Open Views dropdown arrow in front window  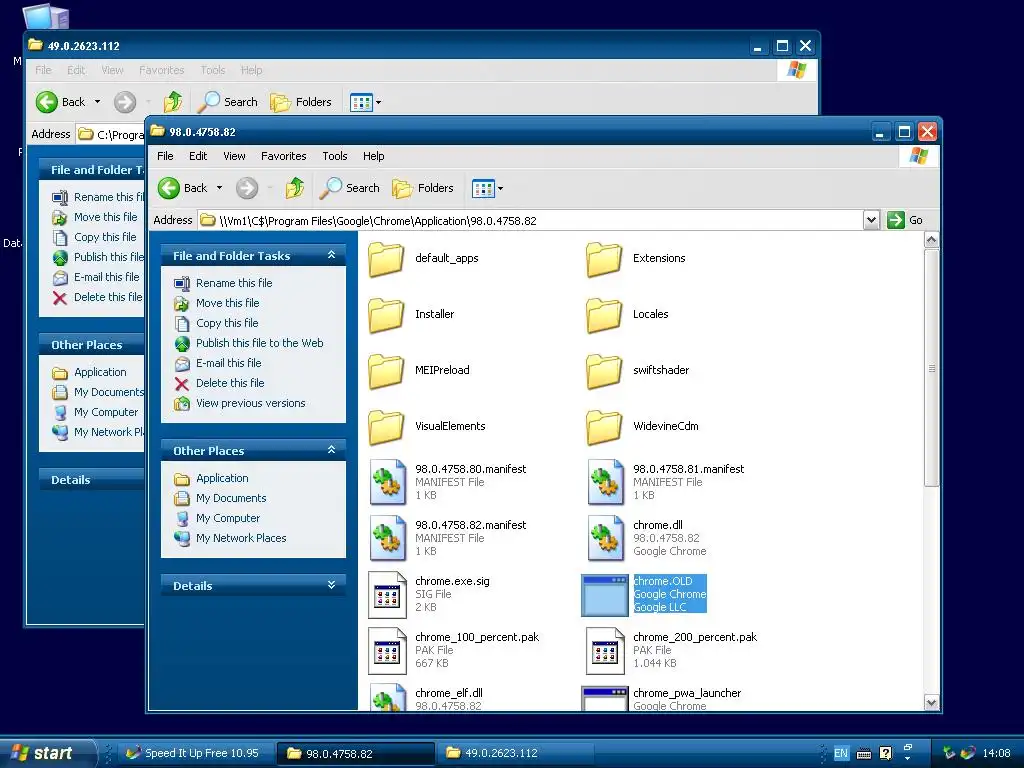pyautogui.click(x=500, y=189)
